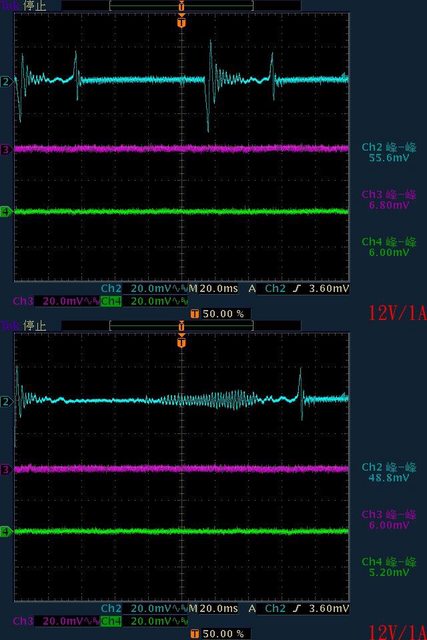Select the Ch3 peak-peak 6.80mV measurement
Image resolution: width=427 pixels, height=640 pixels.
(389, 200)
